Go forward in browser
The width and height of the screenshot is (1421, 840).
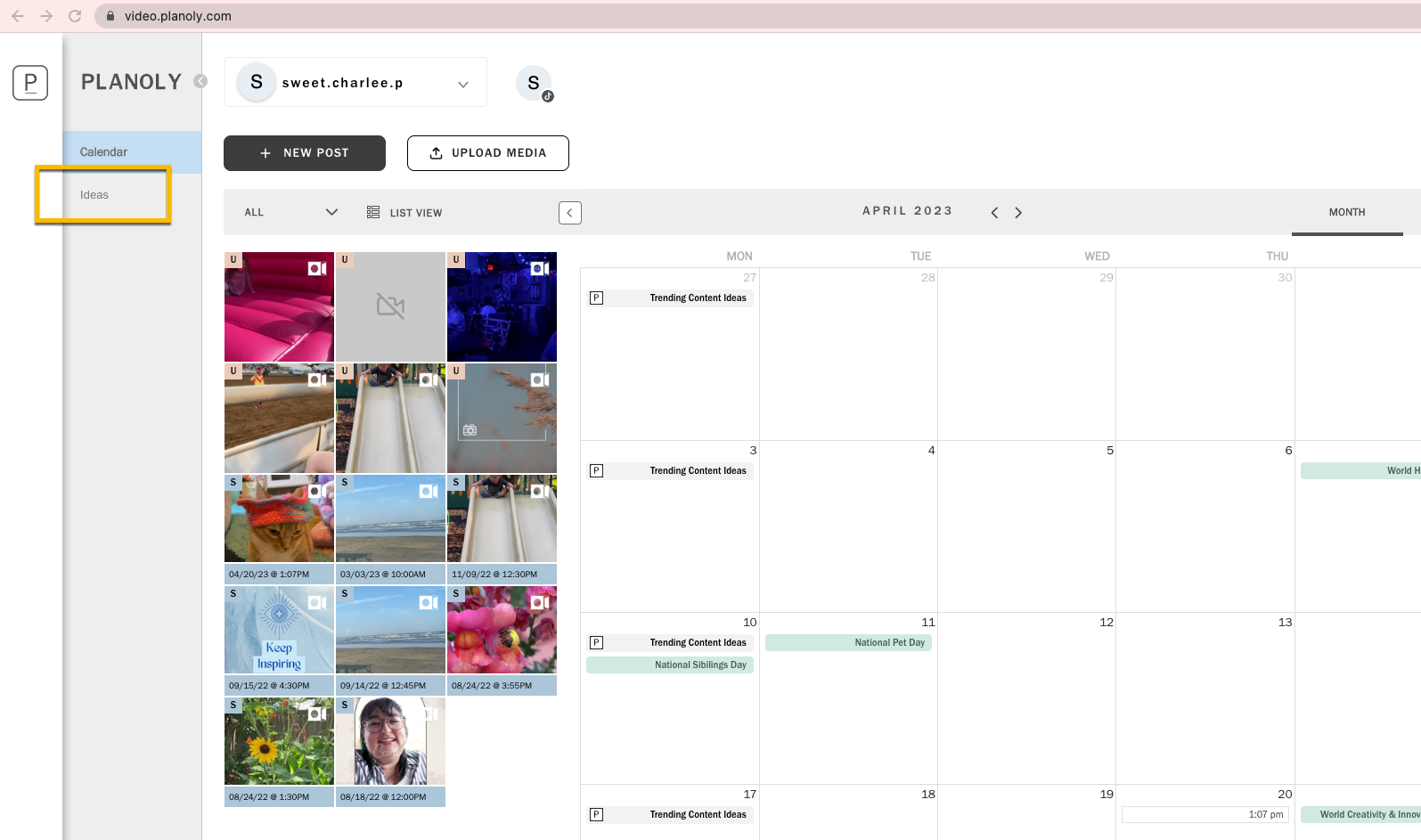coord(46,16)
